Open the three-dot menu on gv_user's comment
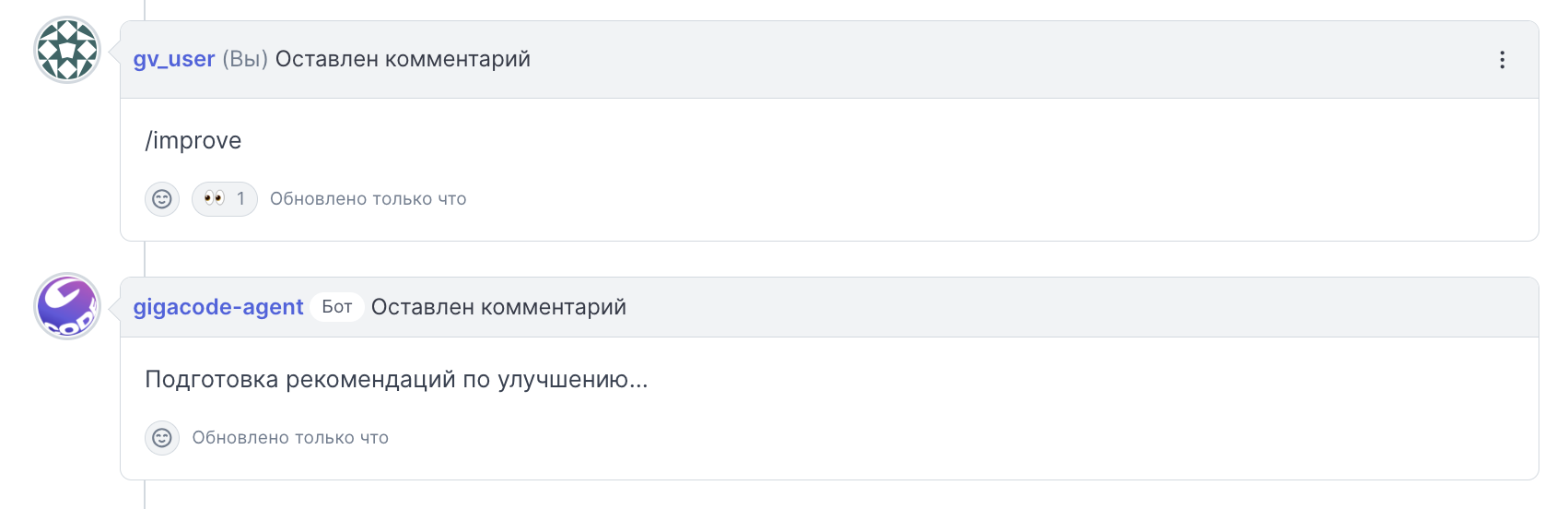The width and height of the screenshot is (1568, 509). [1502, 60]
